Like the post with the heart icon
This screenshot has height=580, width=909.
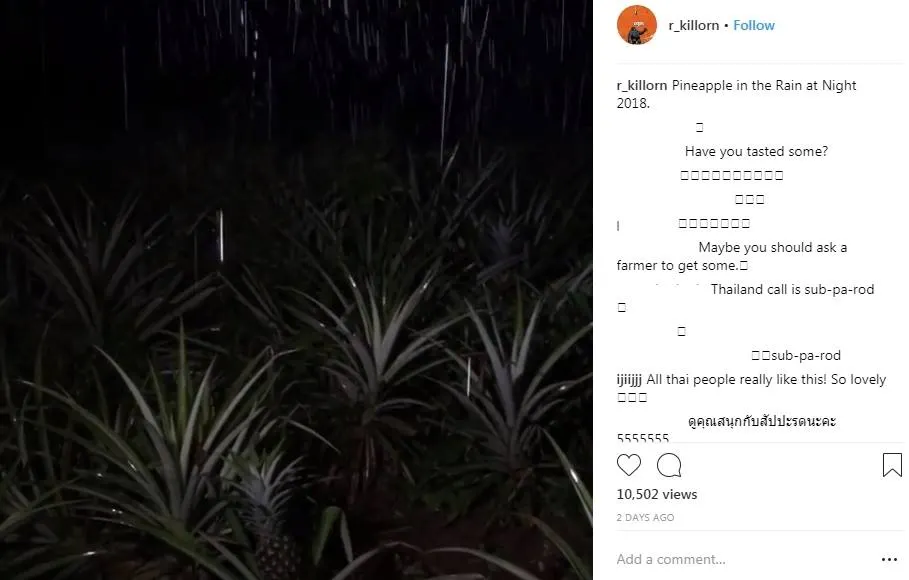pyautogui.click(x=628, y=465)
